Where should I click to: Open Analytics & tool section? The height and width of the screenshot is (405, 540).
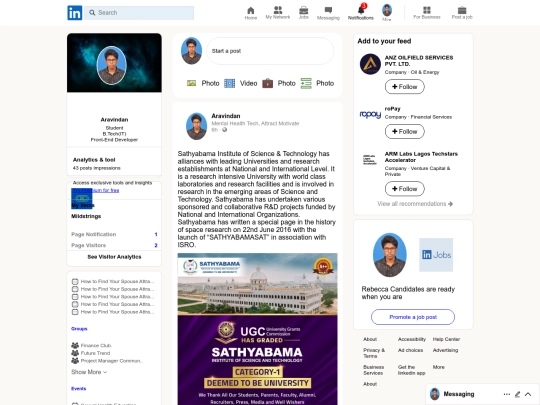click(x=94, y=160)
